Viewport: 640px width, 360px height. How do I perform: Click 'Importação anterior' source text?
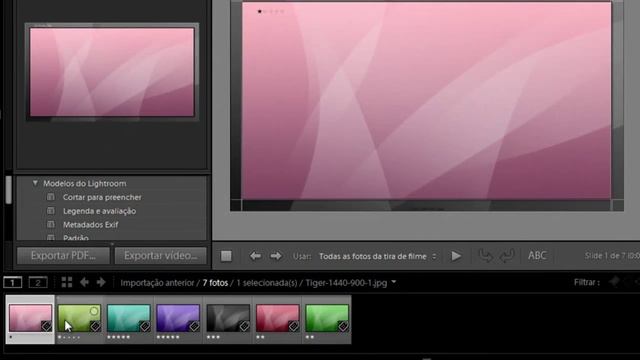pyautogui.click(x=157, y=283)
